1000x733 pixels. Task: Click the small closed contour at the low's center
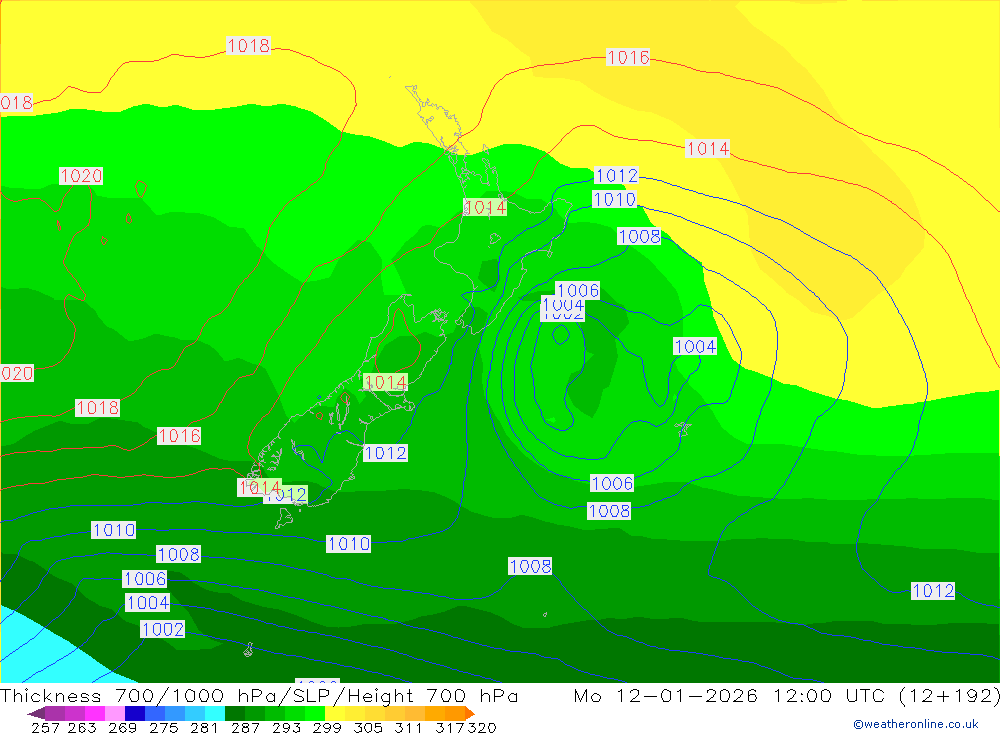point(561,335)
